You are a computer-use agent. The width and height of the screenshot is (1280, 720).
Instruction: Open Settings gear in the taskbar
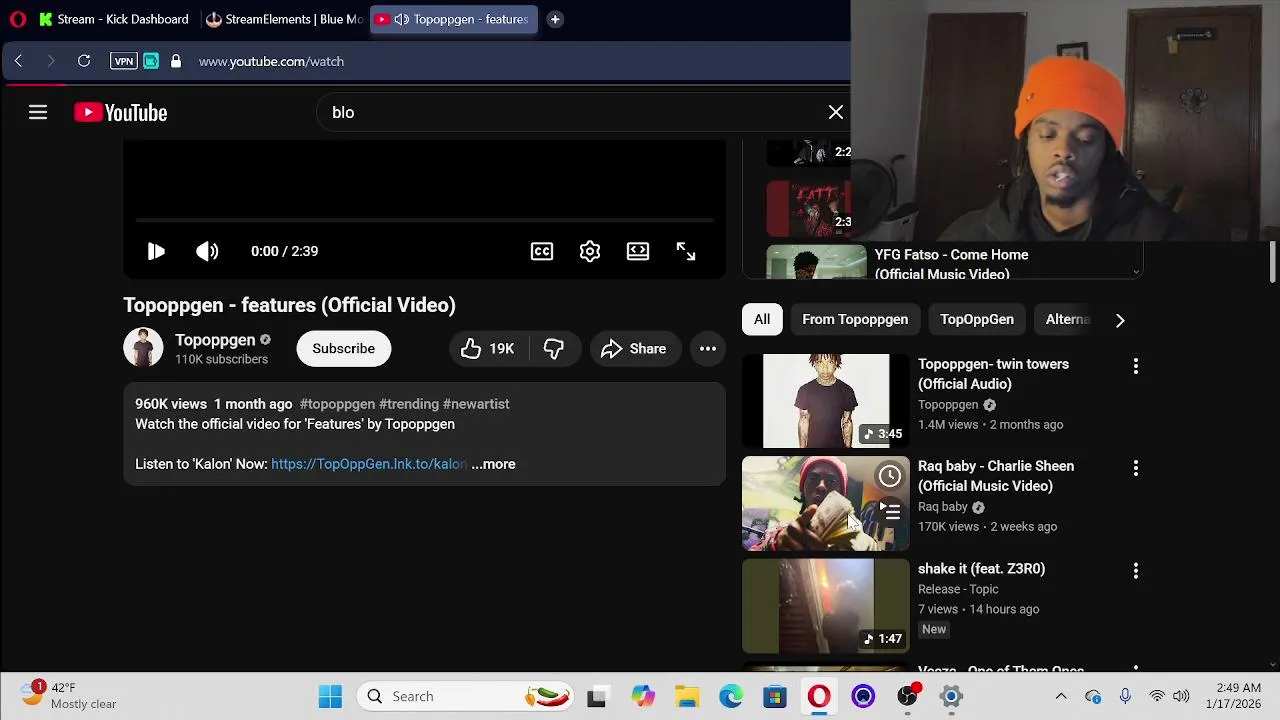(951, 696)
